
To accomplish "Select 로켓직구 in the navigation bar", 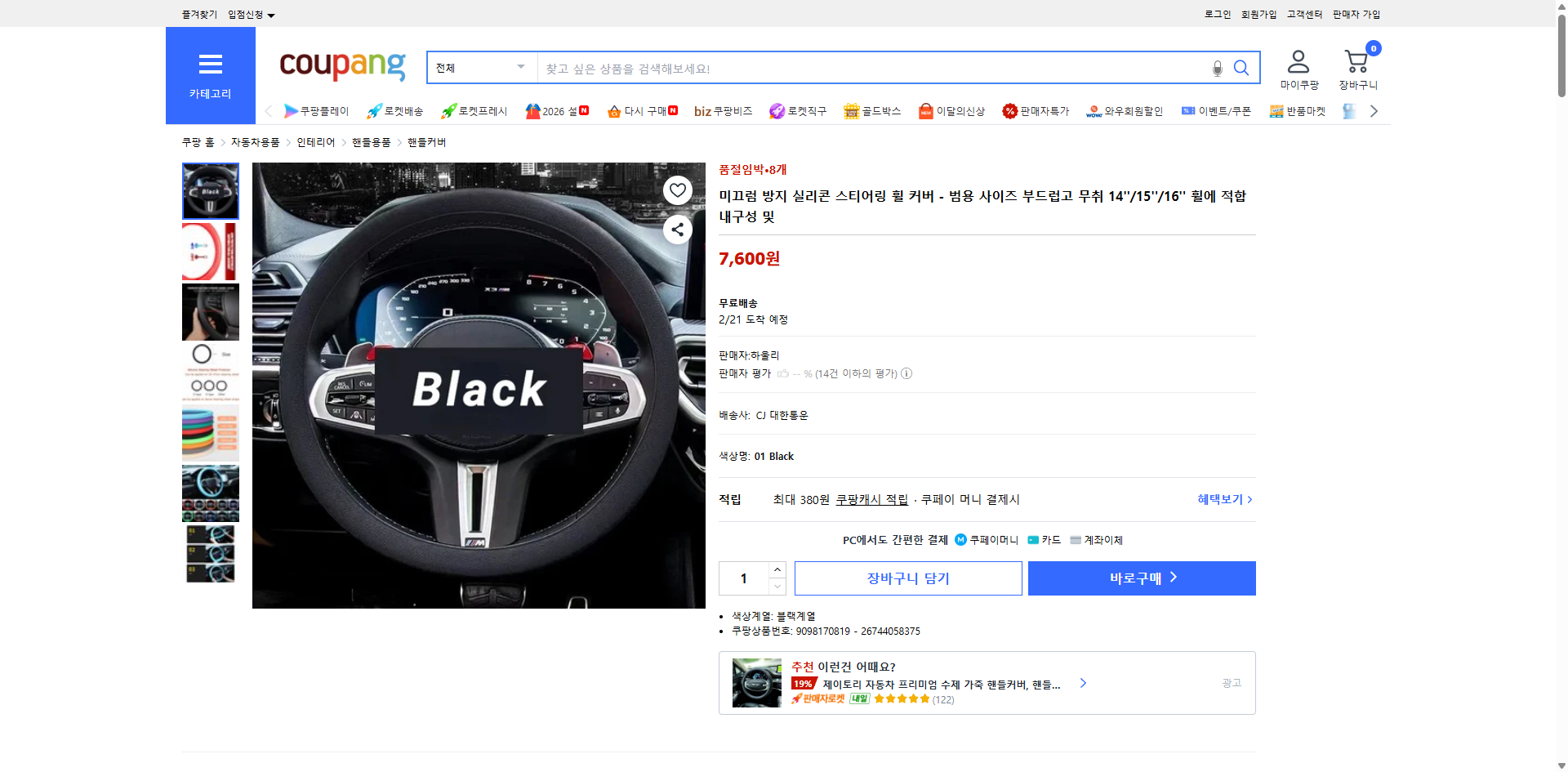I will pos(797,110).
